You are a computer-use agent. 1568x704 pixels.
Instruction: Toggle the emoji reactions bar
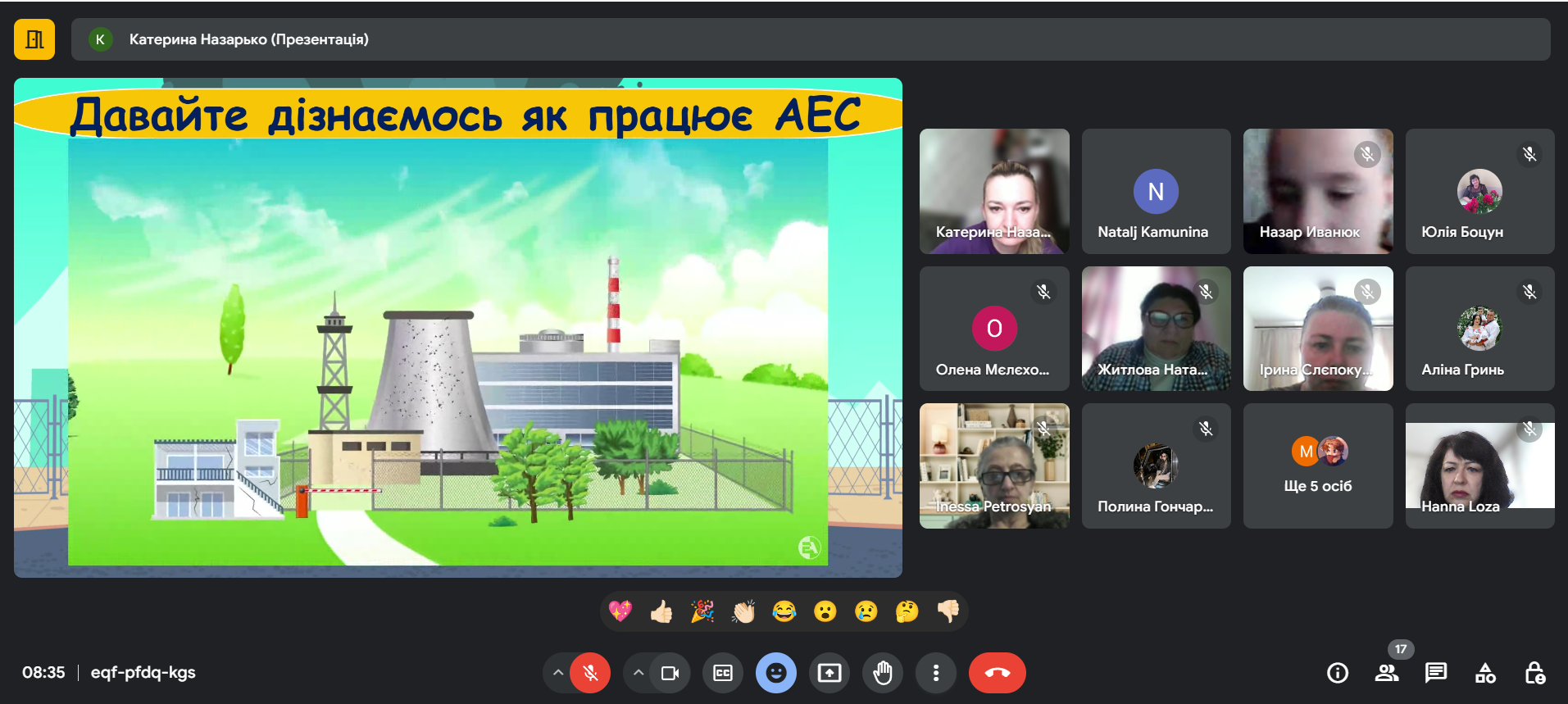point(775,673)
